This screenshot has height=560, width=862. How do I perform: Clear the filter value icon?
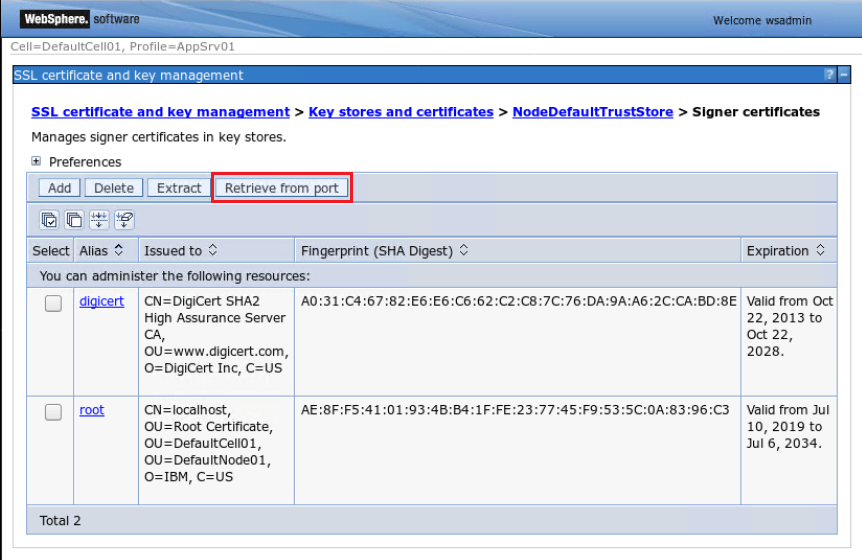(124, 220)
